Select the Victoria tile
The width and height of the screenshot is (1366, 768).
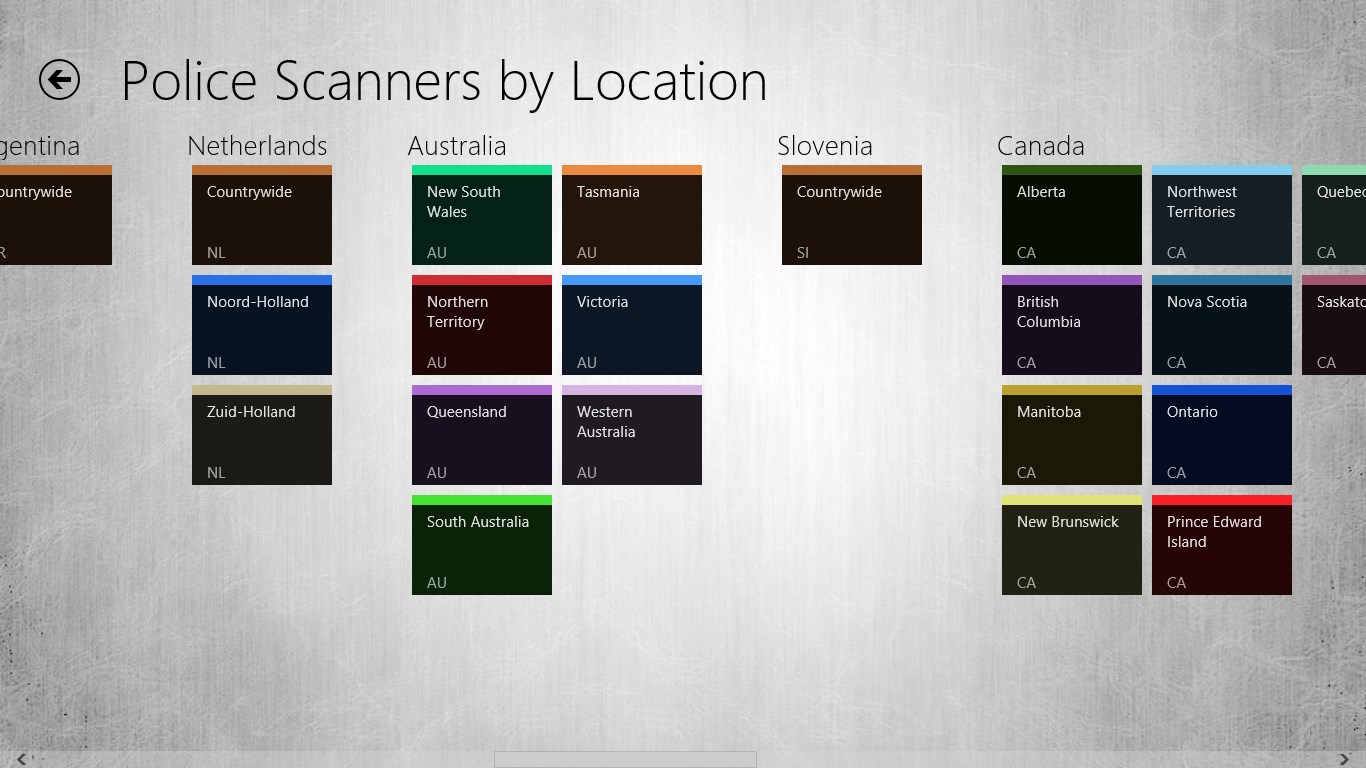tap(632, 325)
